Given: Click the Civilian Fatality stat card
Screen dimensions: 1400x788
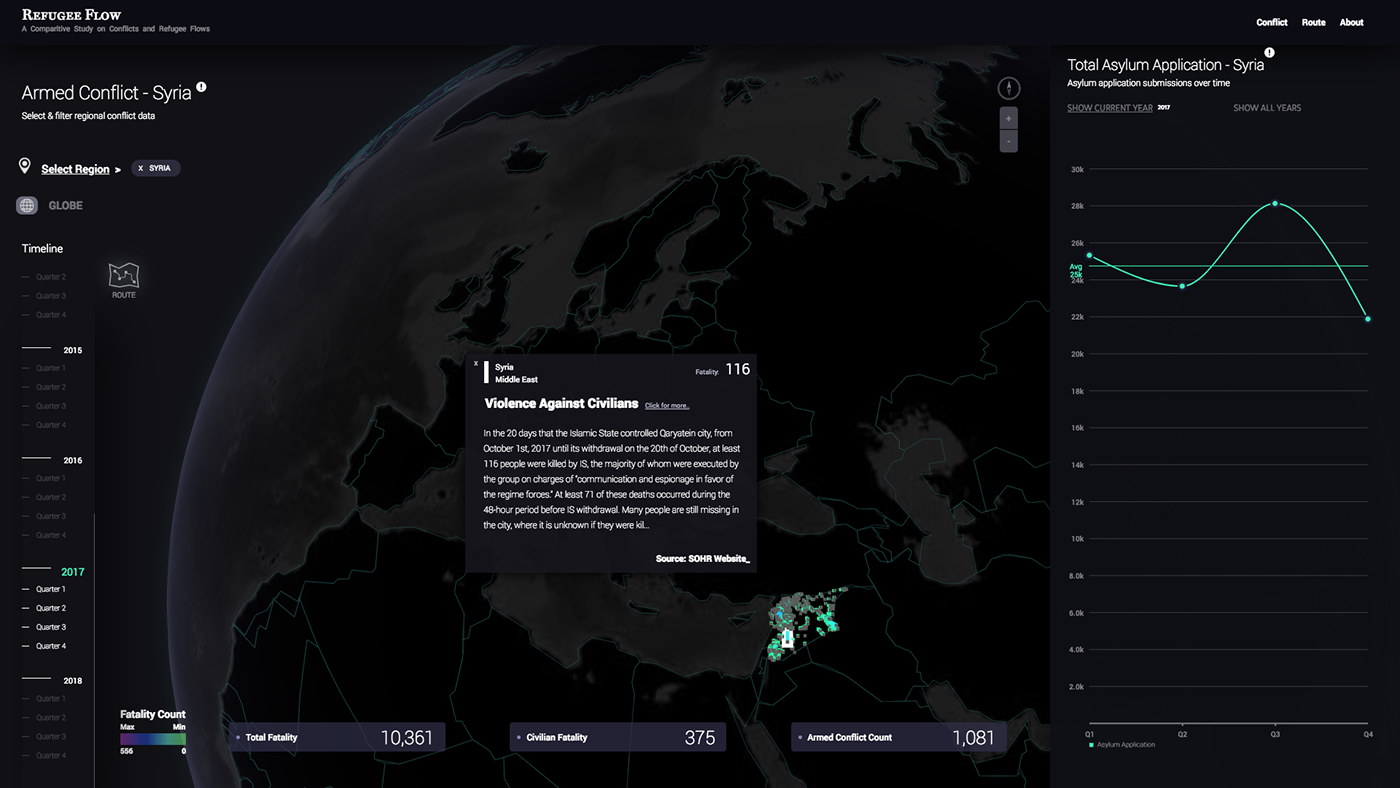Looking at the screenshot, I should click(x=617, y=737).
